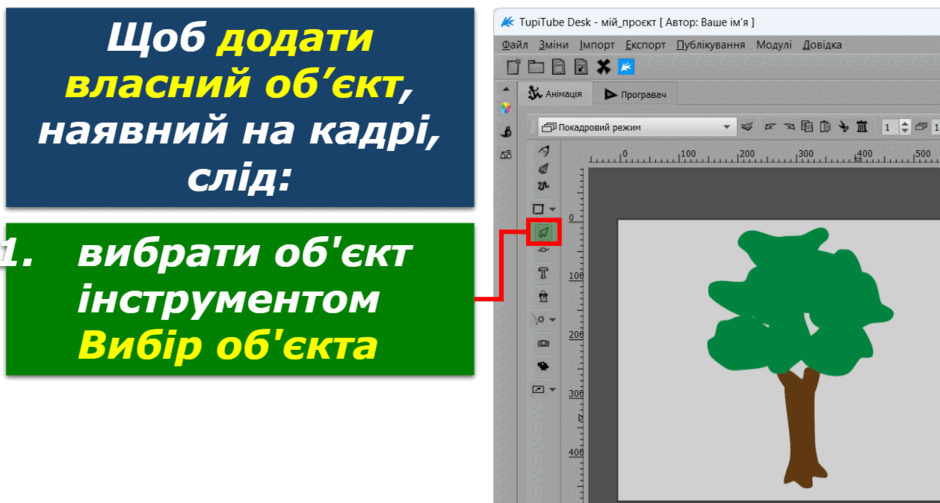Open the Зміни menu
Image resolution: width=940 pixels, height=503 pixels.
(554, 45)
